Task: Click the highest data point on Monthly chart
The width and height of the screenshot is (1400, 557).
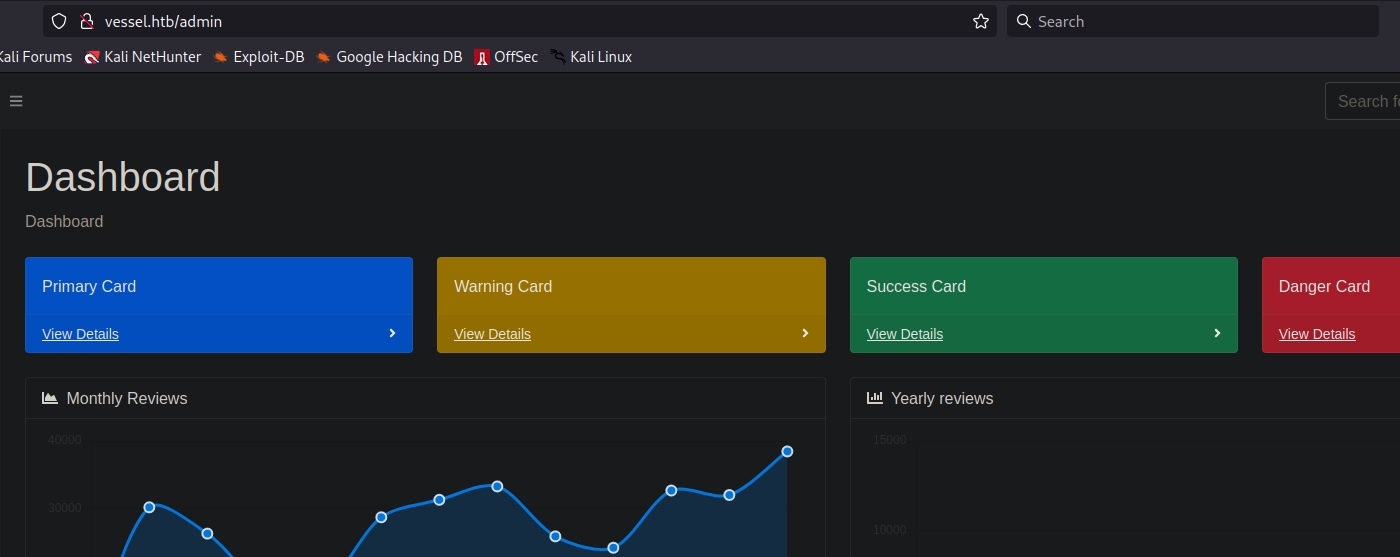Action: 787,451
